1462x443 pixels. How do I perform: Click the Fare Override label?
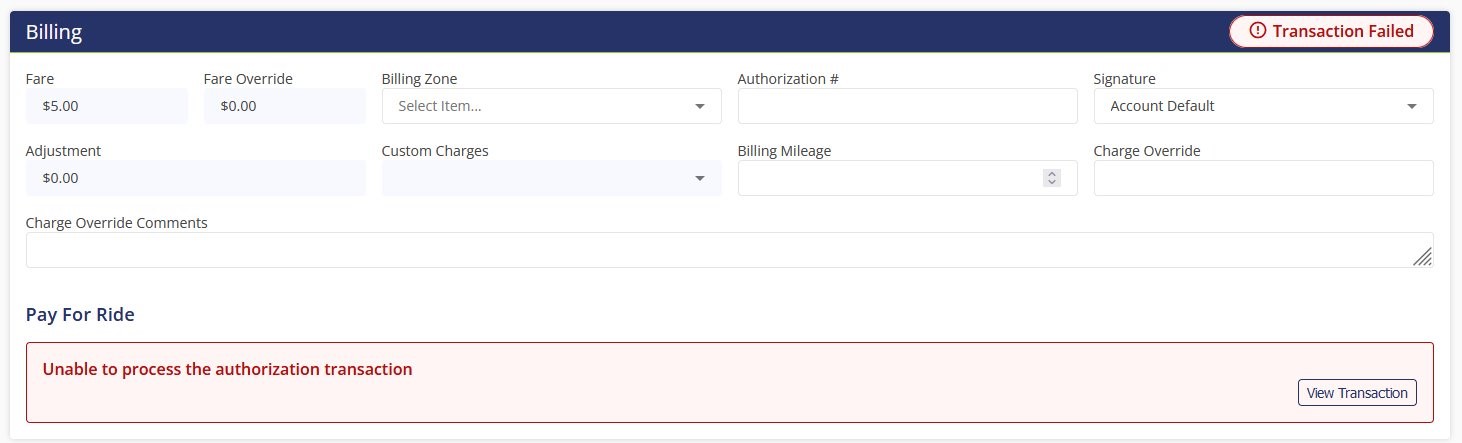point(248,79)
